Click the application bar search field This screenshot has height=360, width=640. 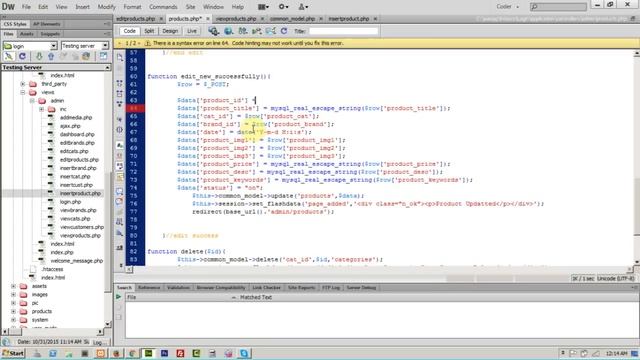[x=559, y=7]
